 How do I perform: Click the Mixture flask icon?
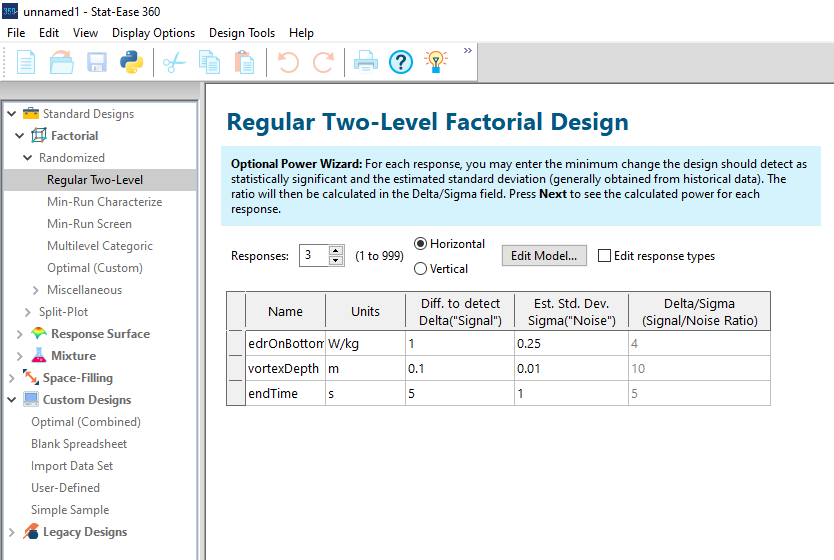(x=39, y=355)
